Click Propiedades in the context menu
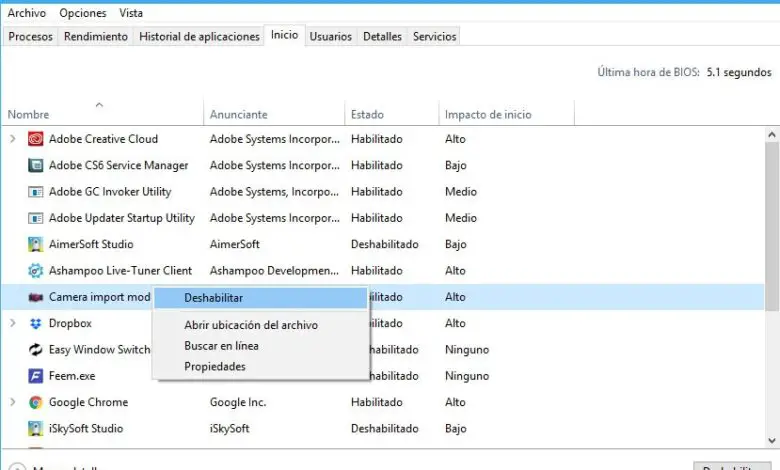 (215, 367)
